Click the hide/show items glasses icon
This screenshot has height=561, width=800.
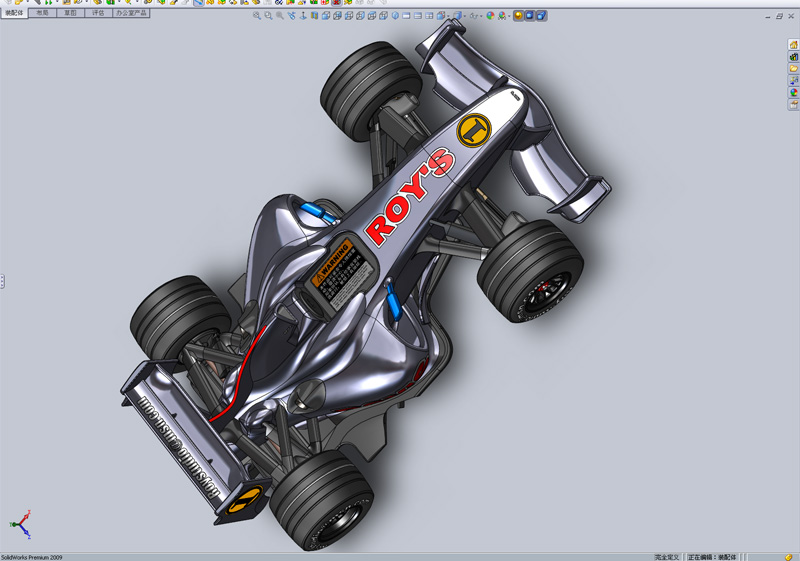pos(474,16)
